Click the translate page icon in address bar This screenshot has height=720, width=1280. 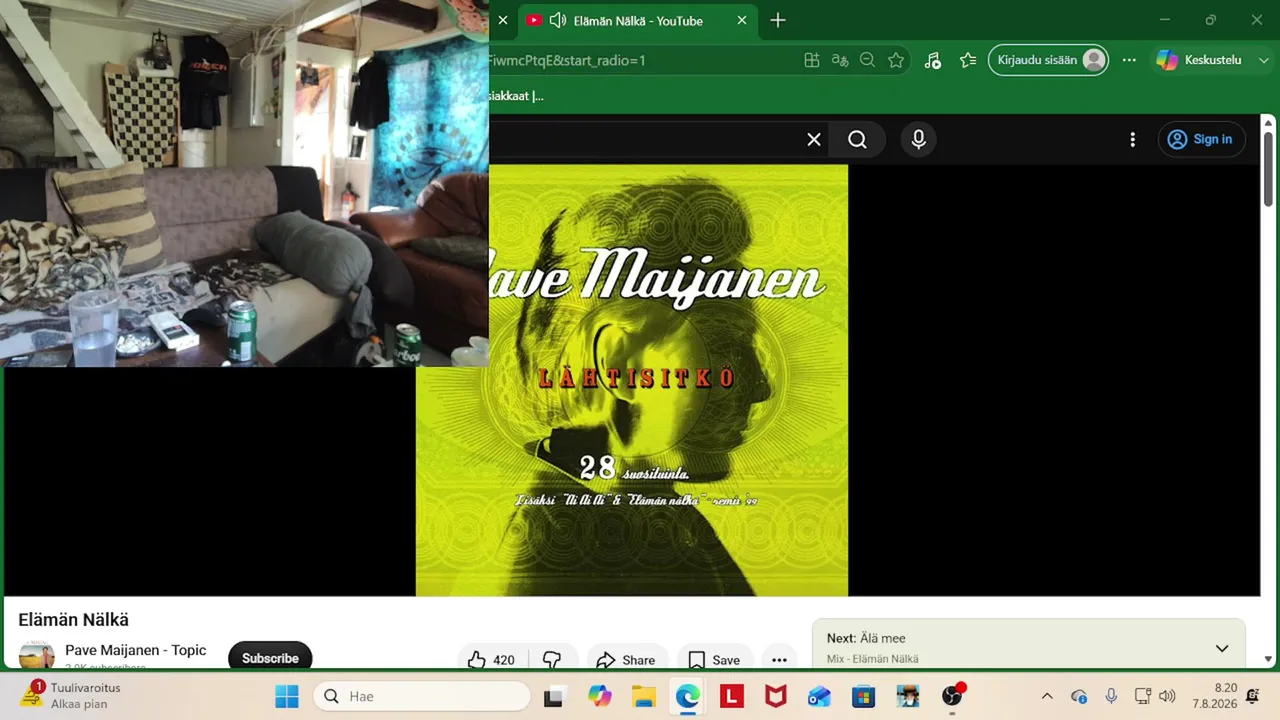(x=840, y=60)
